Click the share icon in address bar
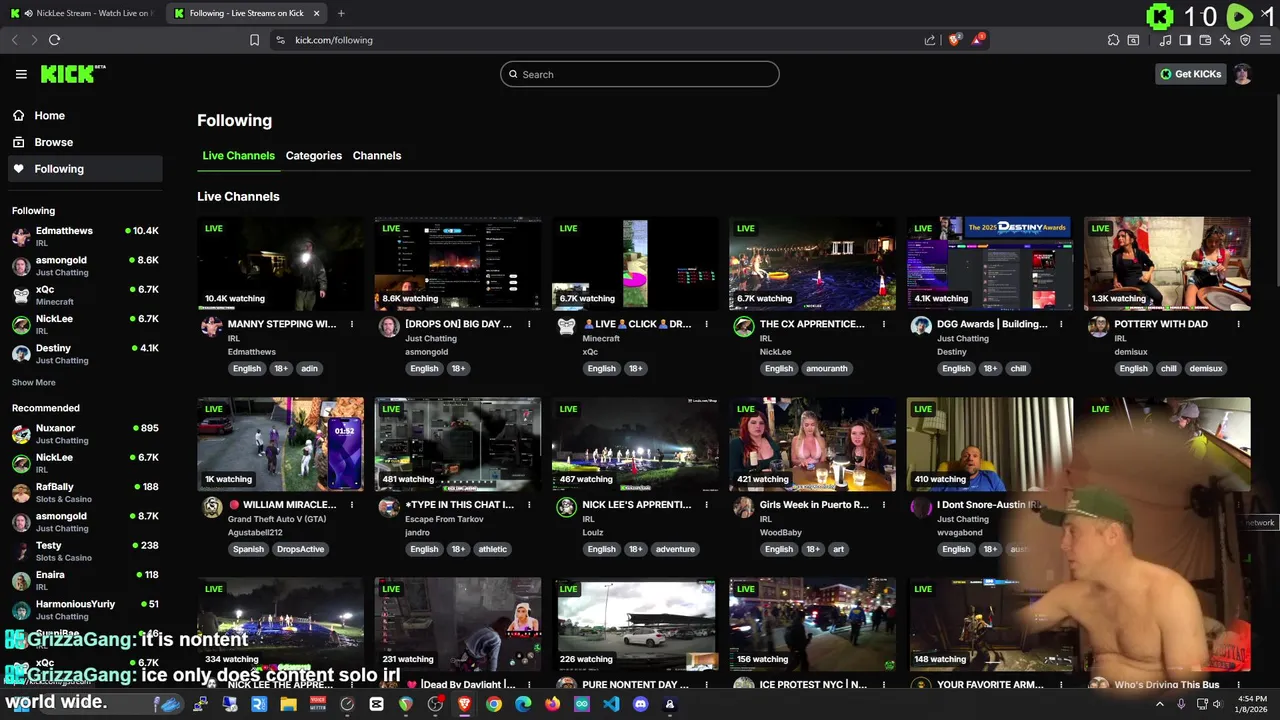Image resolution: width=1280 pixels, height=720 pixels. (x=930, y=40)
